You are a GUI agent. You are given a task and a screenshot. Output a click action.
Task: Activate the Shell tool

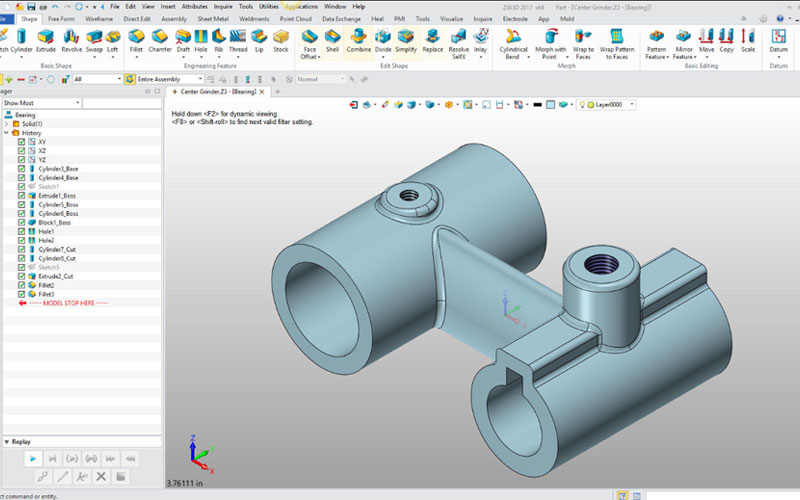tap(332, 41)
